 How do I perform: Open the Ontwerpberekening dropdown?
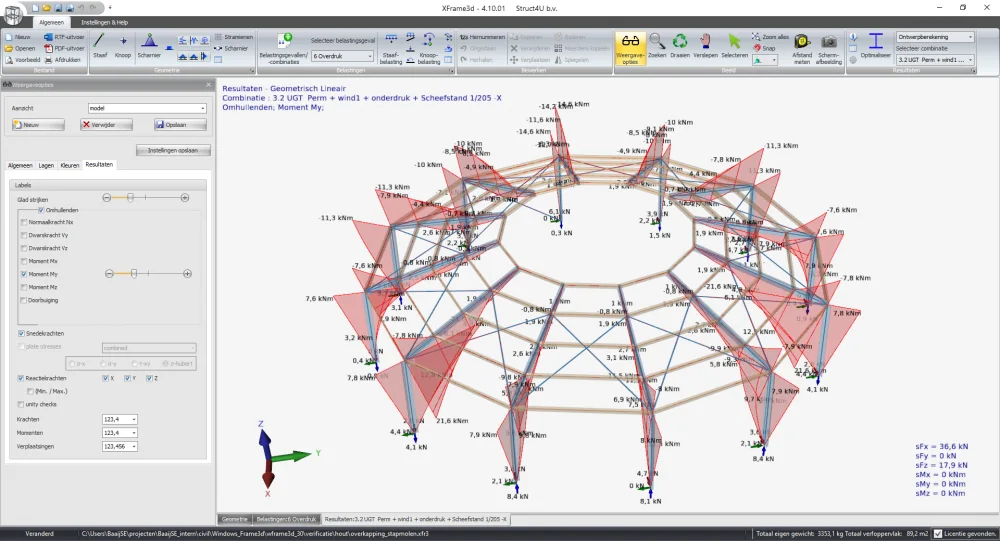point(935,37)
